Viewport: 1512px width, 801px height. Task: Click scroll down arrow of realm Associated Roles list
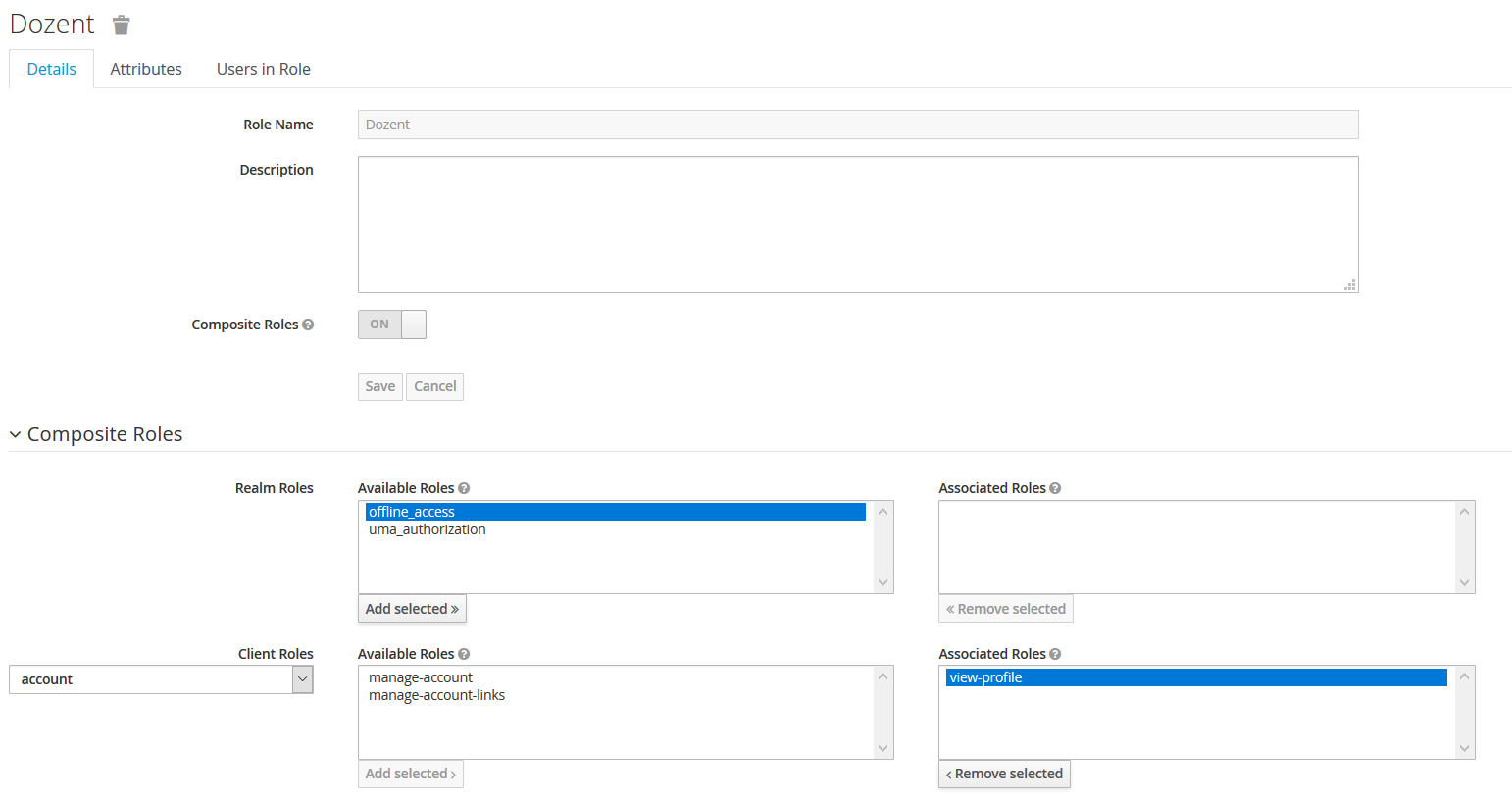pyautogui.click(x=1464, y=582)
